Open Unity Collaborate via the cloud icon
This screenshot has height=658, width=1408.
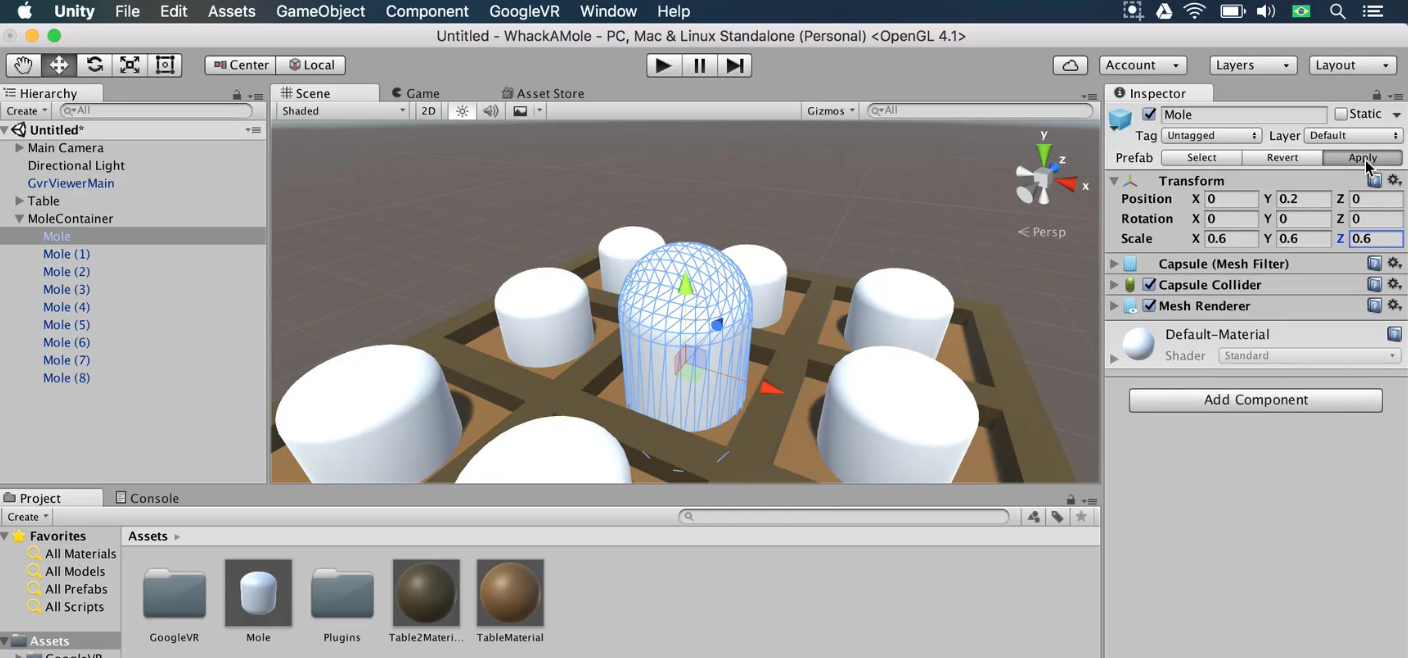pos(1070,64)
